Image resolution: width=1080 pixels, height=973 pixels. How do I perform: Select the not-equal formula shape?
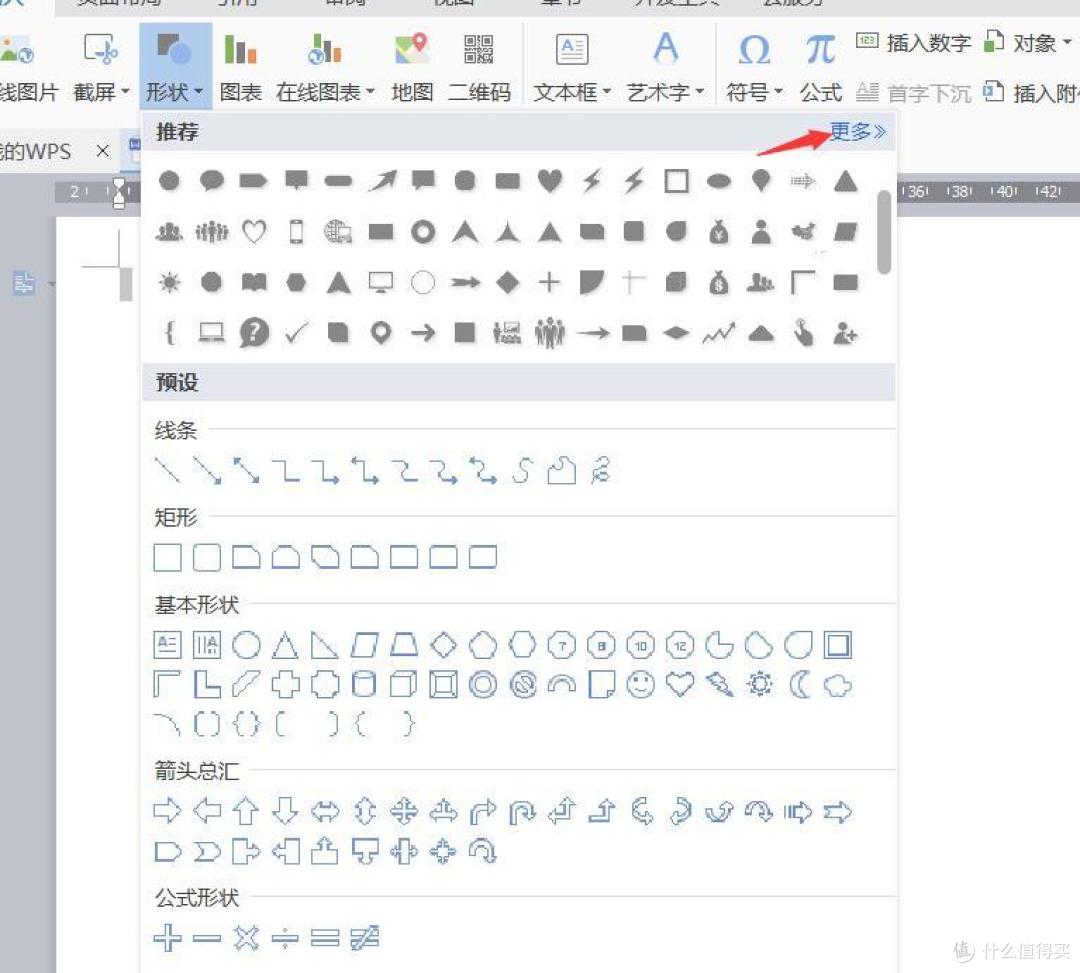(x=364, y=937)
